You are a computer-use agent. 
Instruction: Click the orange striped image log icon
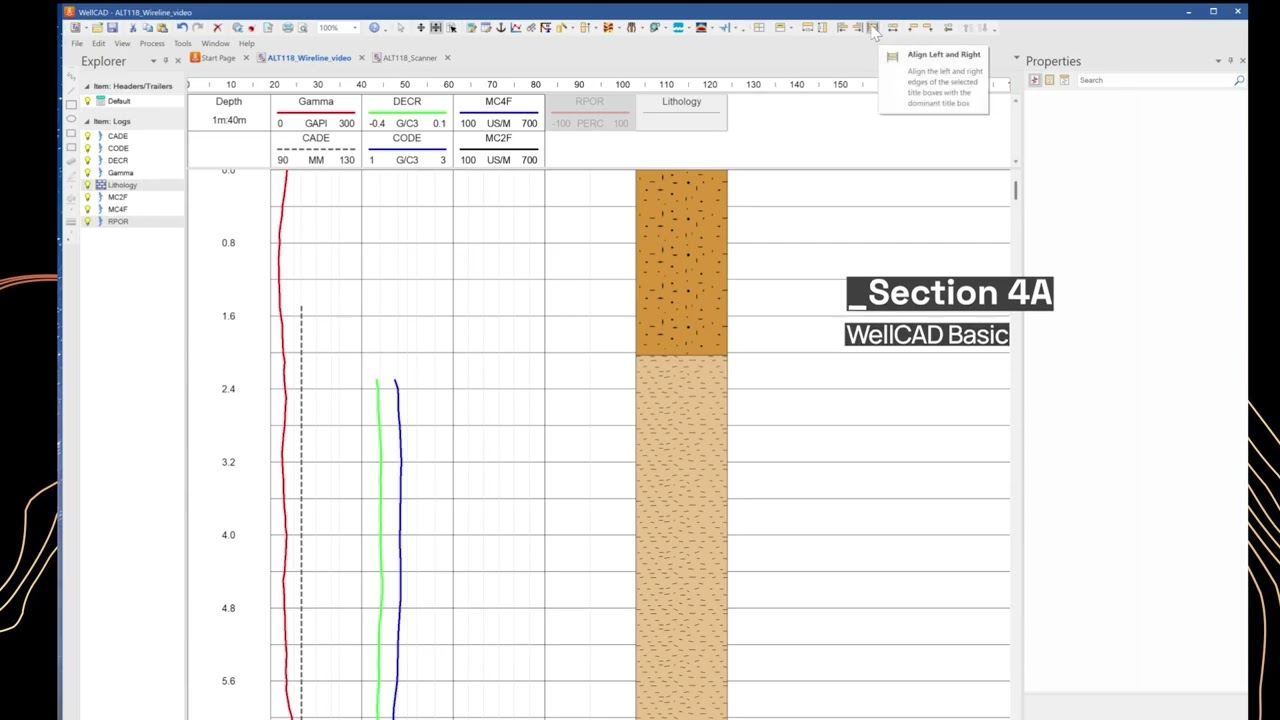point(608,28)
